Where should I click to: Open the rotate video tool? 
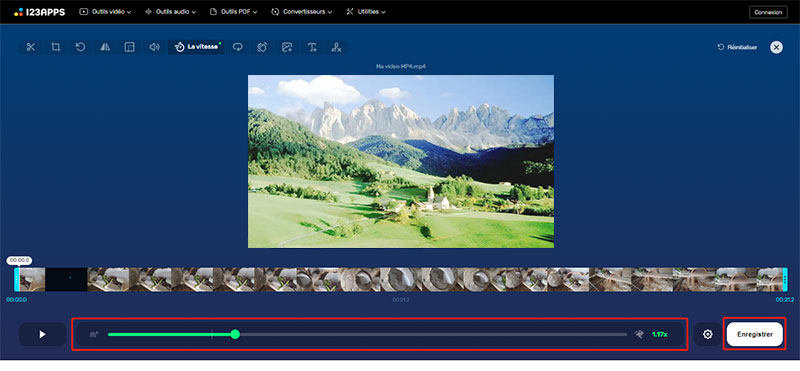coord(80,47)
